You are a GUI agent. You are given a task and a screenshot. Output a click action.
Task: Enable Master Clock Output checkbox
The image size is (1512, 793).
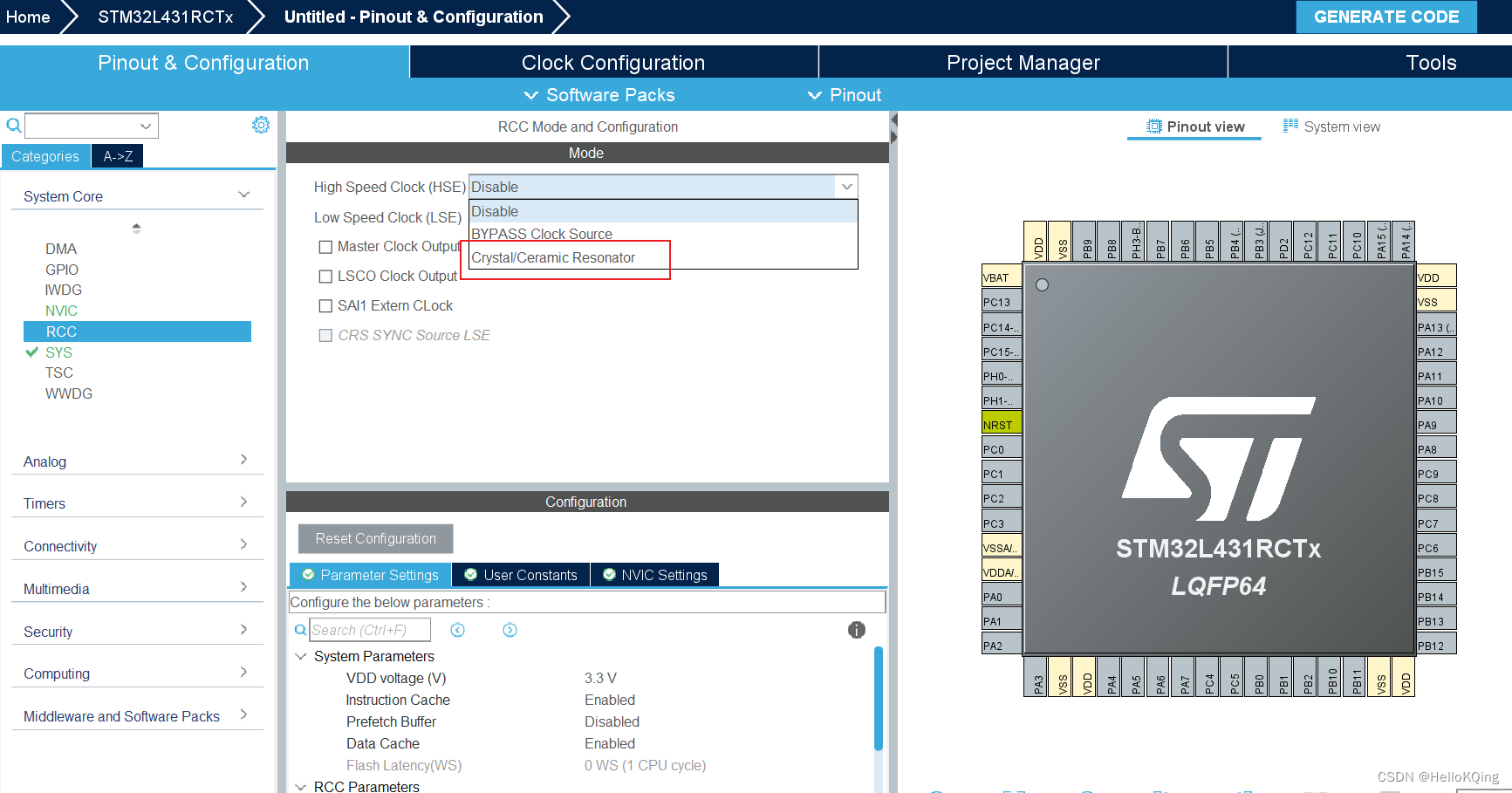325,247
